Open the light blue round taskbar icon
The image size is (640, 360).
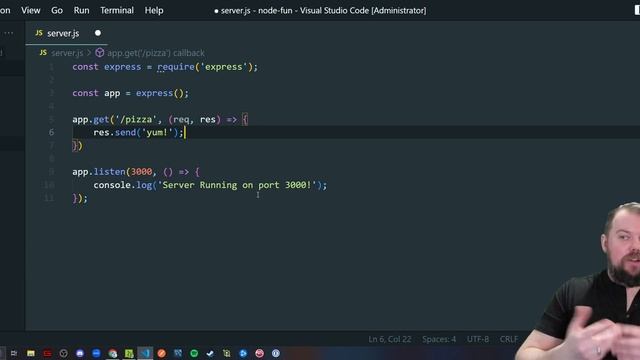[276, 353]
